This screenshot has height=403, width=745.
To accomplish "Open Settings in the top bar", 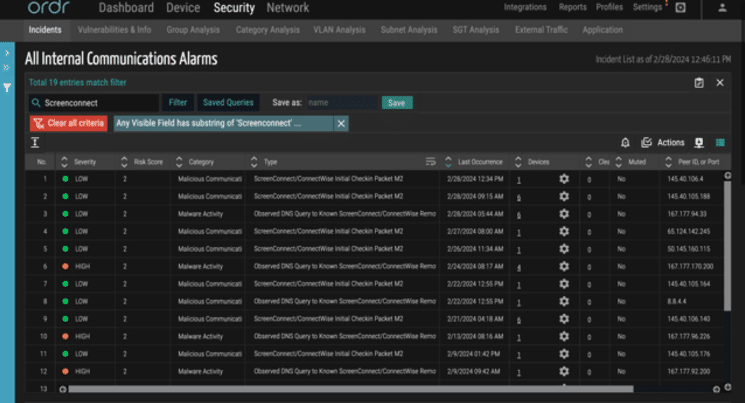I will click(x=647, y=7).
